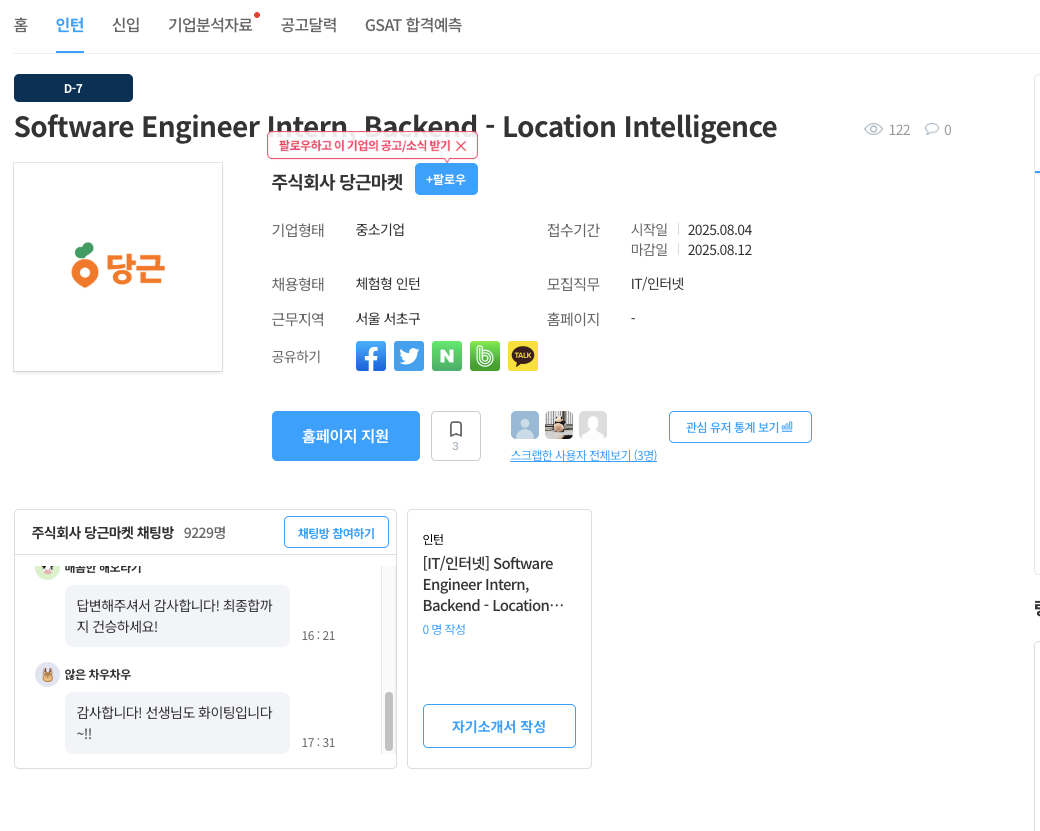The height and width of the screenshot is (831, 1040).
Task: Click the 0 명 작성 link
Action: pyautogui.click(x=444, y=629)
